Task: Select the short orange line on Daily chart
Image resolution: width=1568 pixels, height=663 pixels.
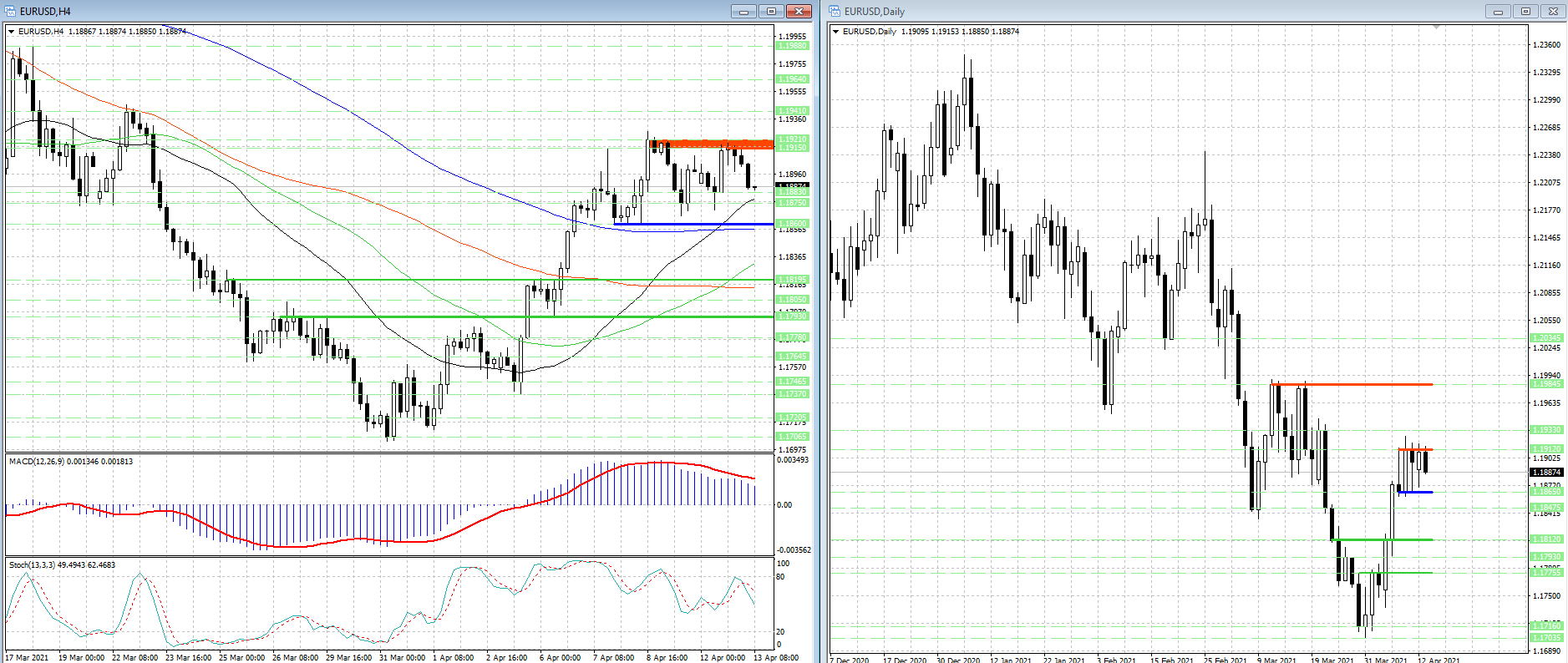Action: click(1415, 449)
